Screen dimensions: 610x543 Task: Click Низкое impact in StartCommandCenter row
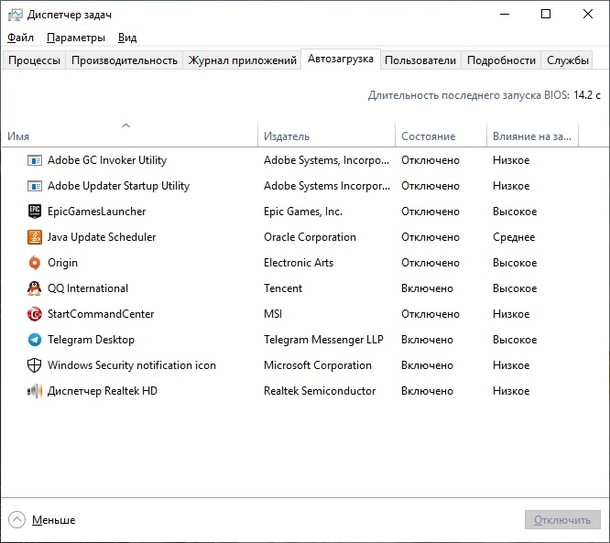click(511, 314)
